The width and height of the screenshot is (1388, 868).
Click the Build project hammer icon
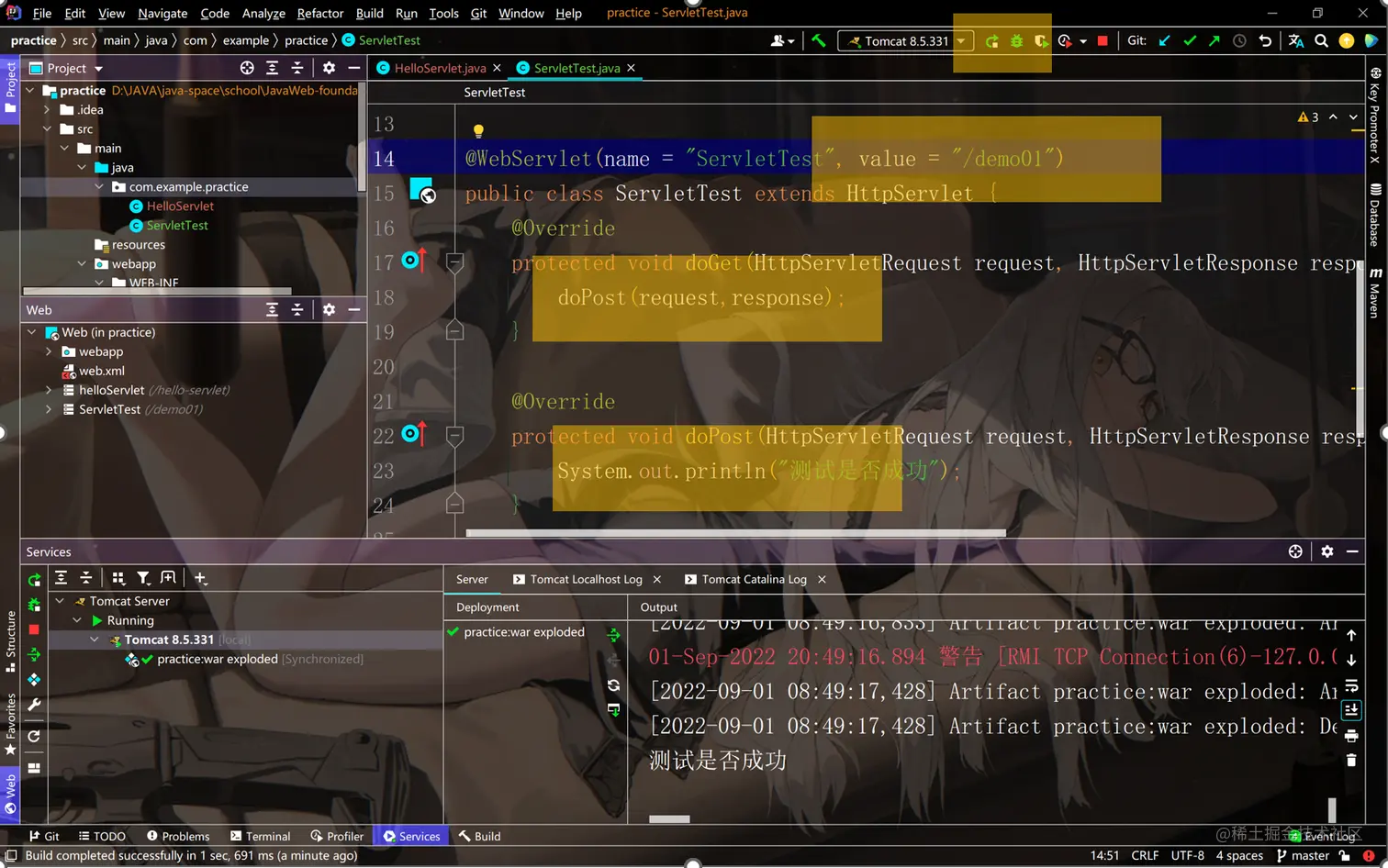[819, 40]
